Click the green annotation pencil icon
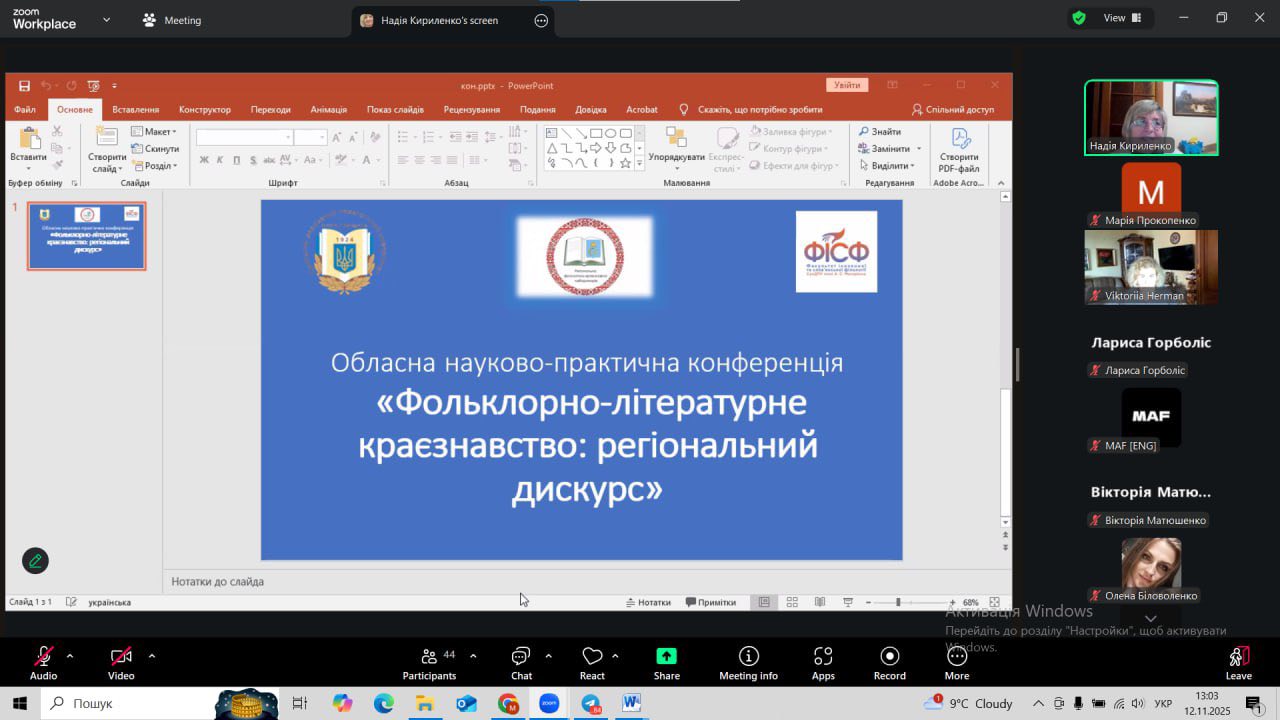1280x720 pixels. 35,561
